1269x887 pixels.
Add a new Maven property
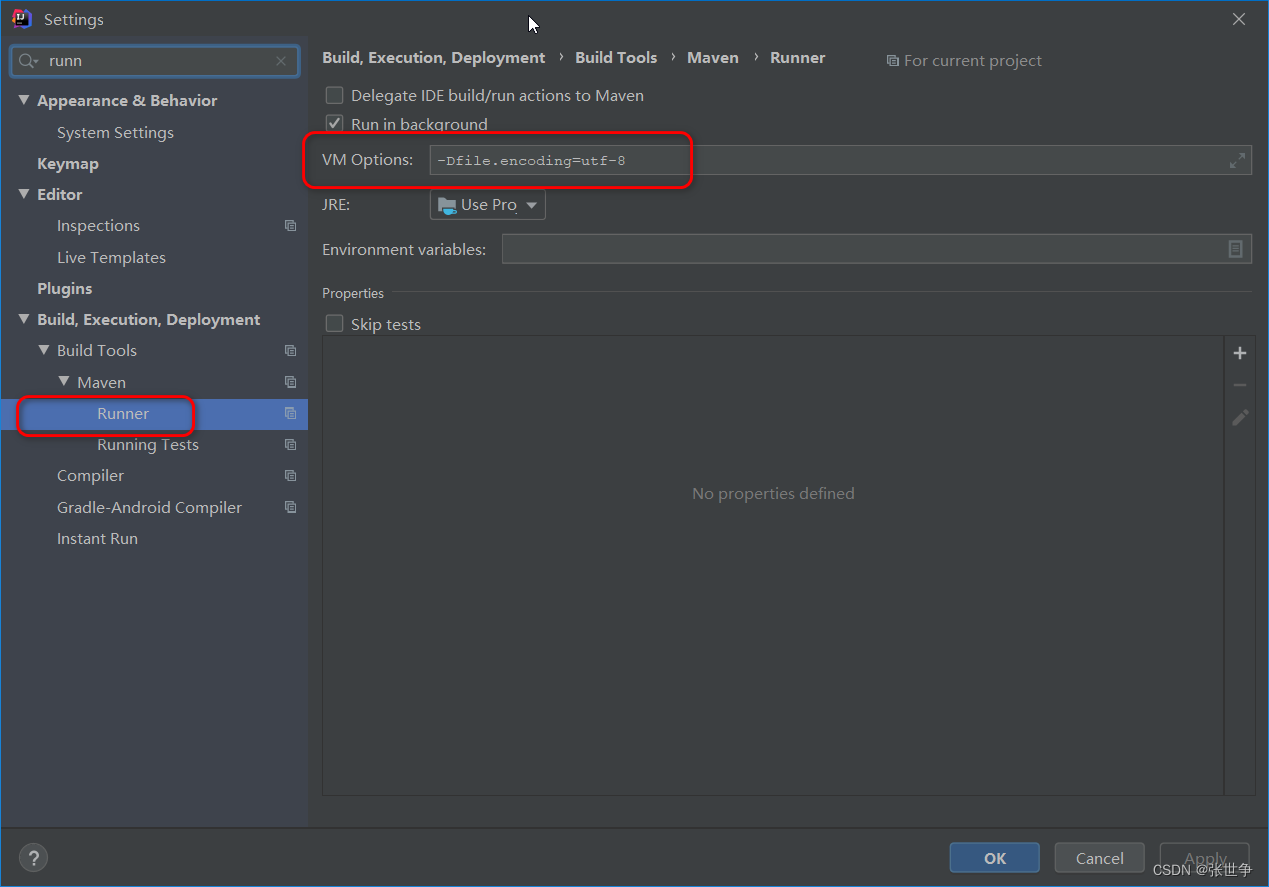click(x=1240, y=353)
